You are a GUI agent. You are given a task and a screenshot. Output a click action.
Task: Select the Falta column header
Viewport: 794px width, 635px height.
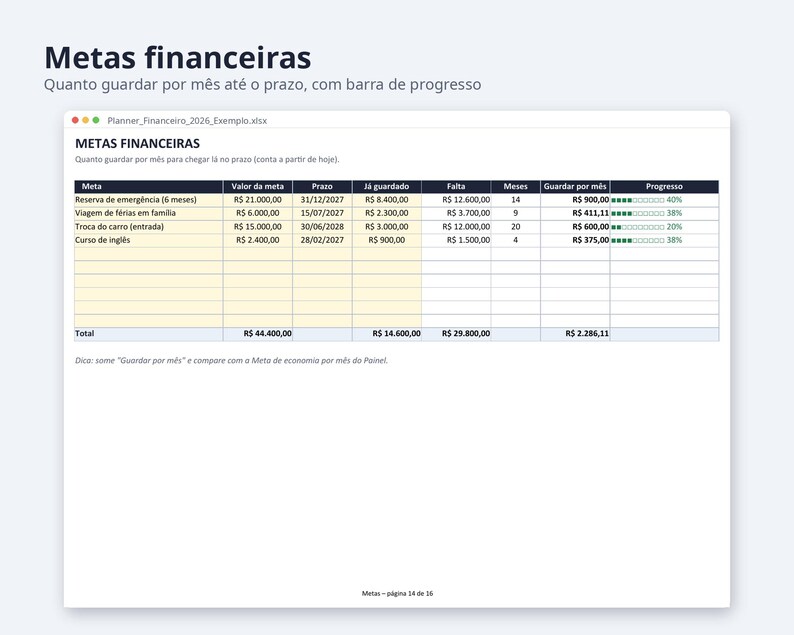coord(456,186)
